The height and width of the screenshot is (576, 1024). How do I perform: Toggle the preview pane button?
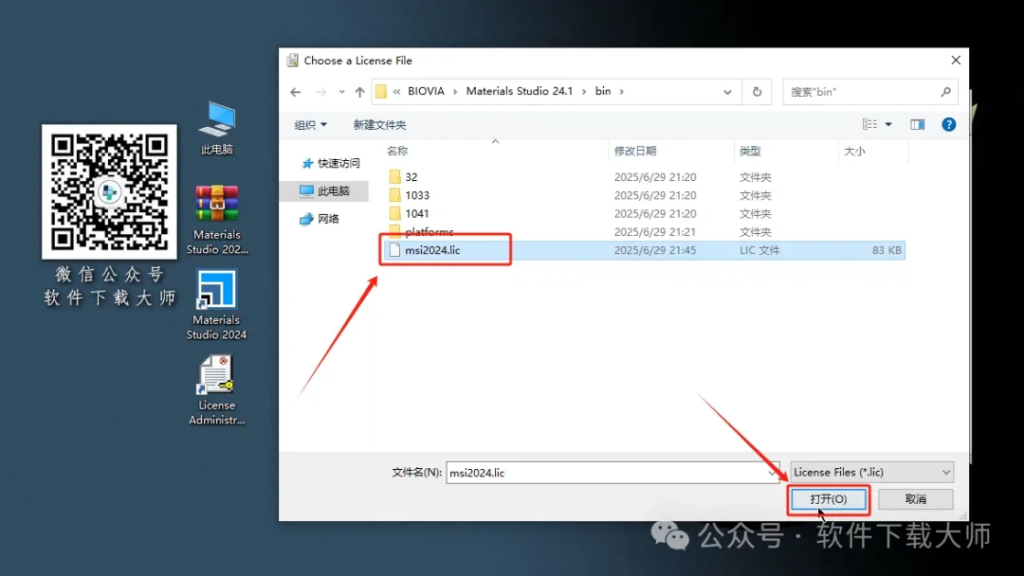917,125
